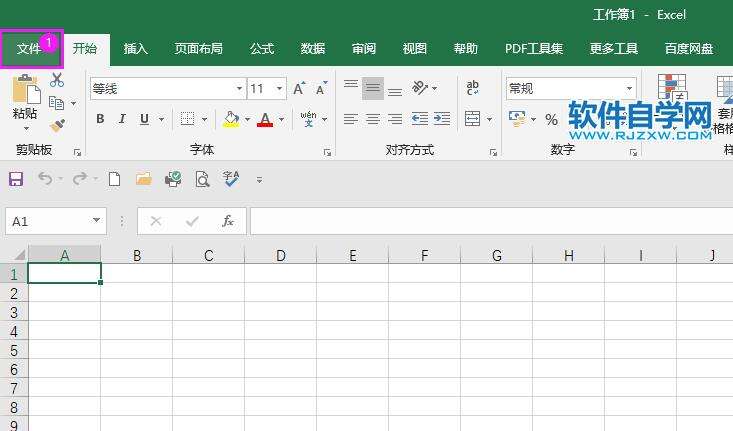Open the 等线 font name dropdown
Screen dimensions: 733x431
[239, 88]
